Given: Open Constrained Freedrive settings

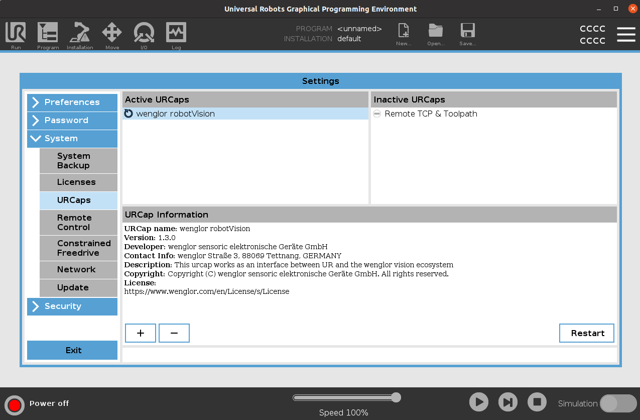Looking at the screenshot, I should pos(78,248).
